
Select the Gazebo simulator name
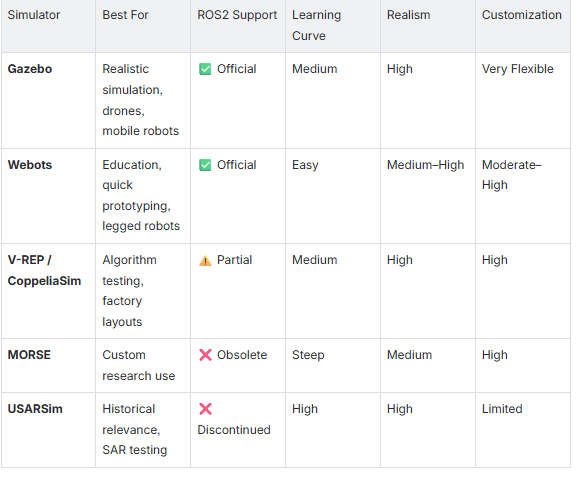pos(30,69)
